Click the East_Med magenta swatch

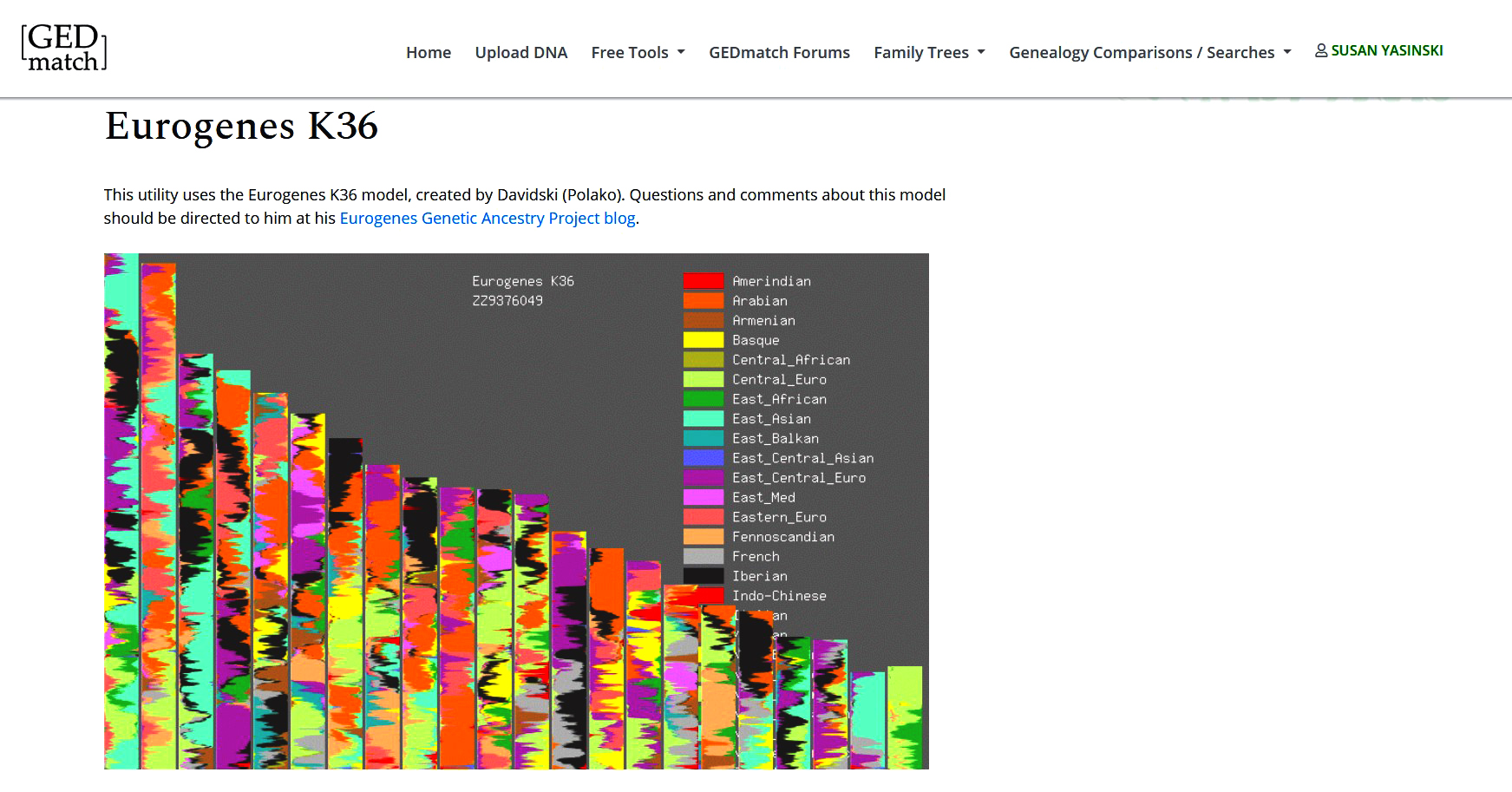704,497
